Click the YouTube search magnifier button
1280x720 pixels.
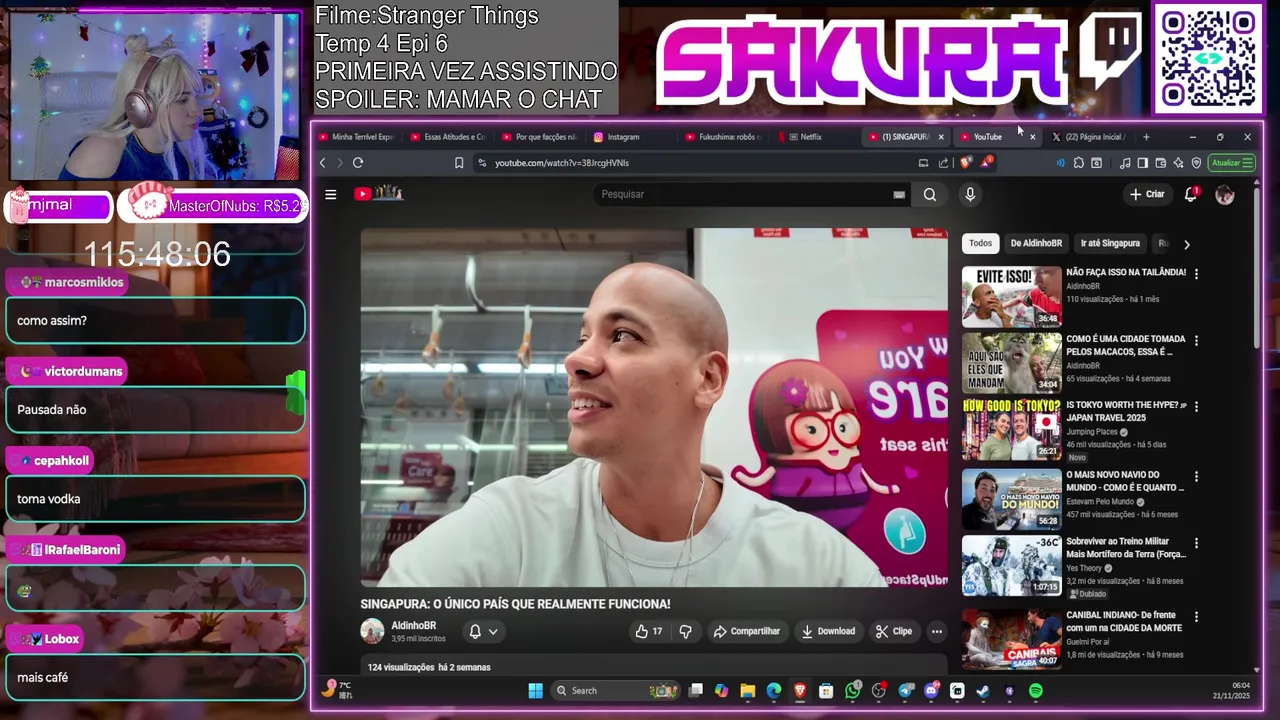[930, 194]
